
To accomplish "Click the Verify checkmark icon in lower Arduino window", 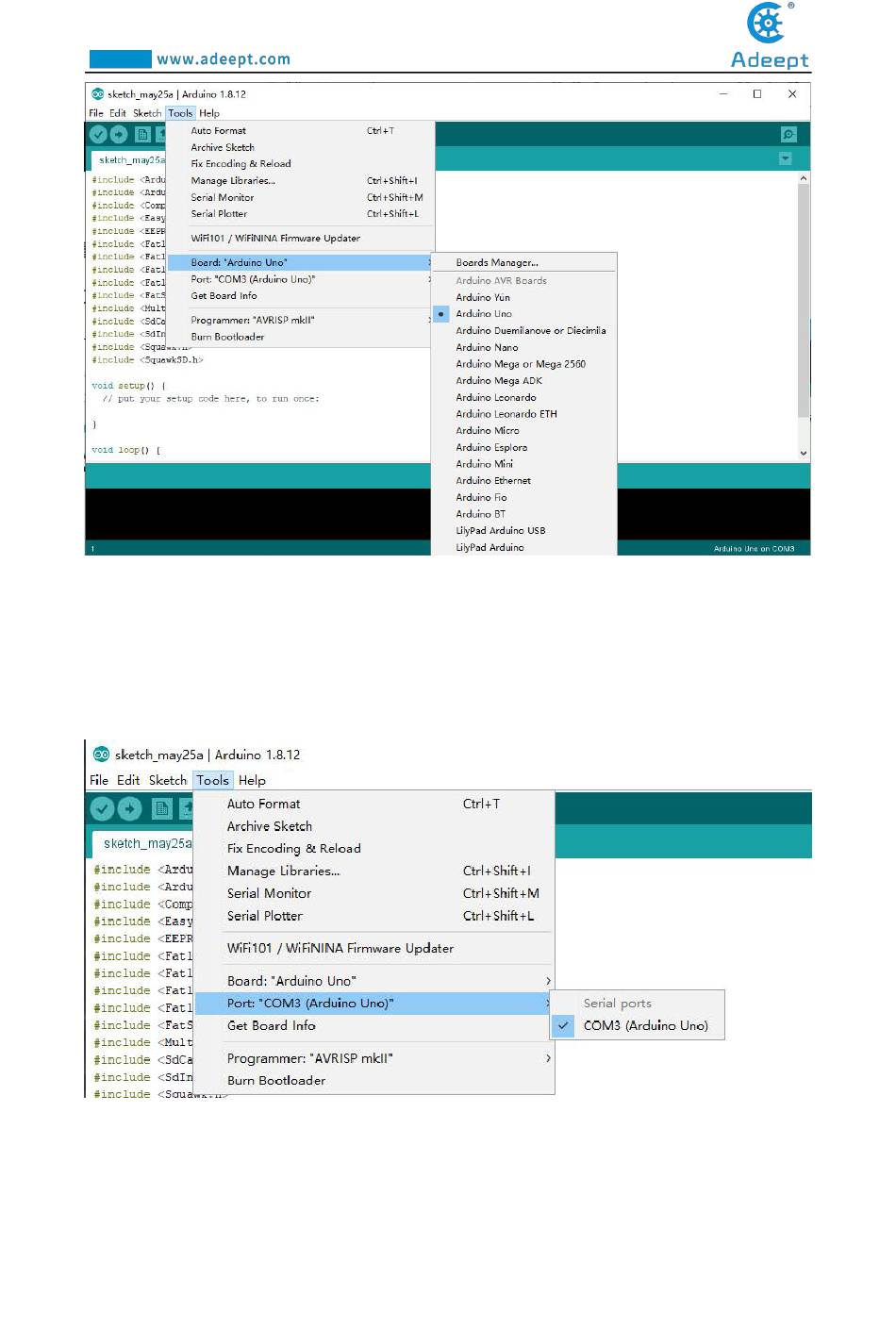I will point(102,808).
